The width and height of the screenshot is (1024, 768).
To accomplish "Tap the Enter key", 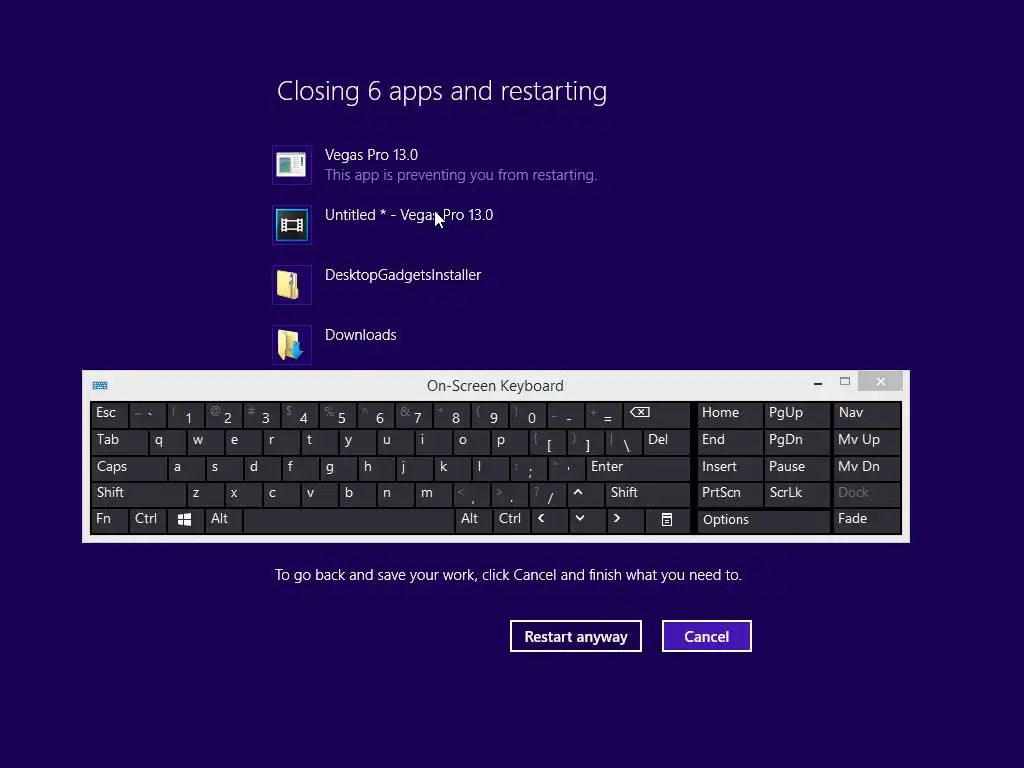I will click(x=637, y=468).
